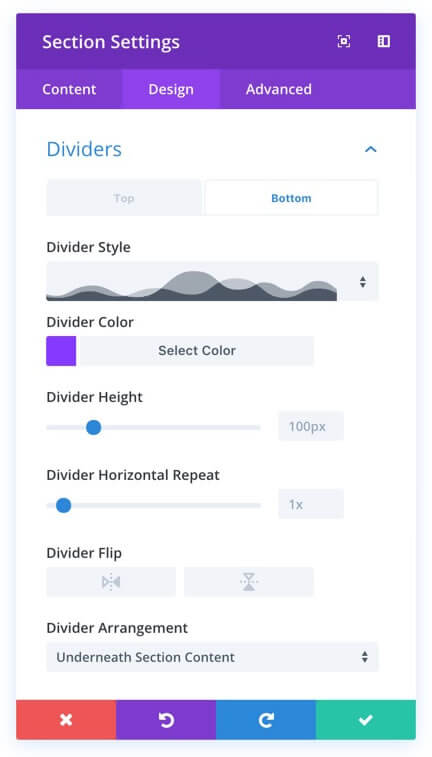Click the Divider Height slider handle

point(93,427)
